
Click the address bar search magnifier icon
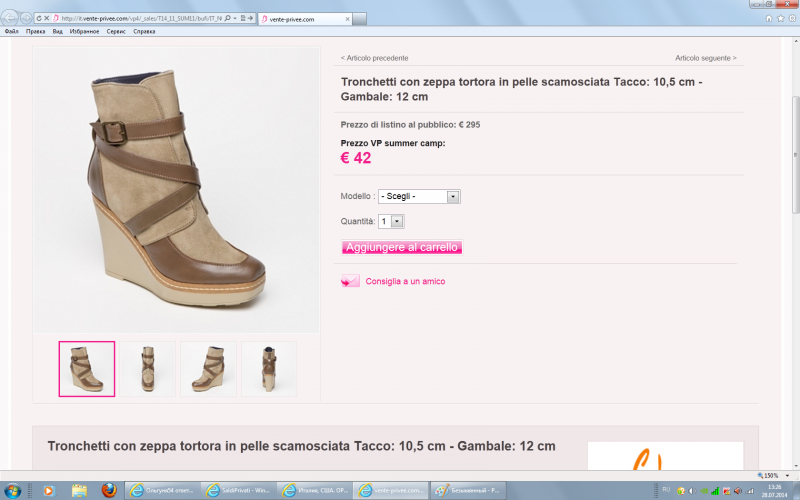pos(228,18)
